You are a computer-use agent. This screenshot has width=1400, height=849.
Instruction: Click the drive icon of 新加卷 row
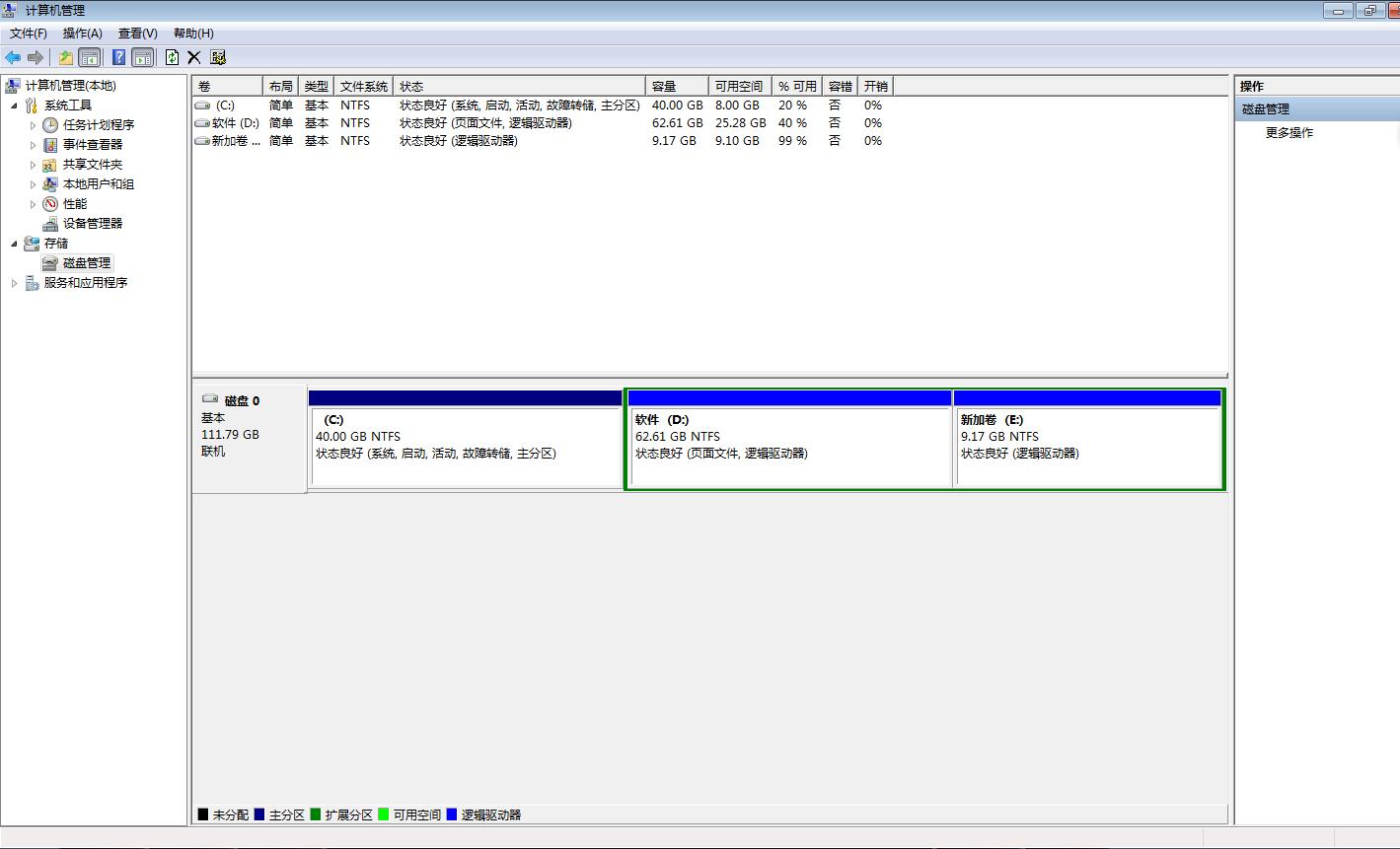point(202,141)
